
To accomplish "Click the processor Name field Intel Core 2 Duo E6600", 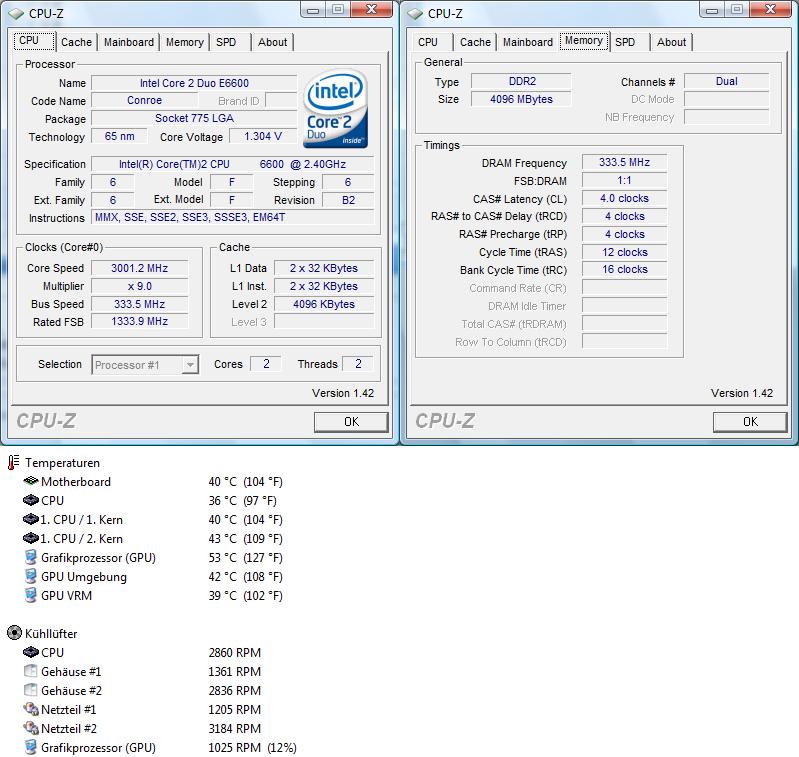I will point(194,83).
